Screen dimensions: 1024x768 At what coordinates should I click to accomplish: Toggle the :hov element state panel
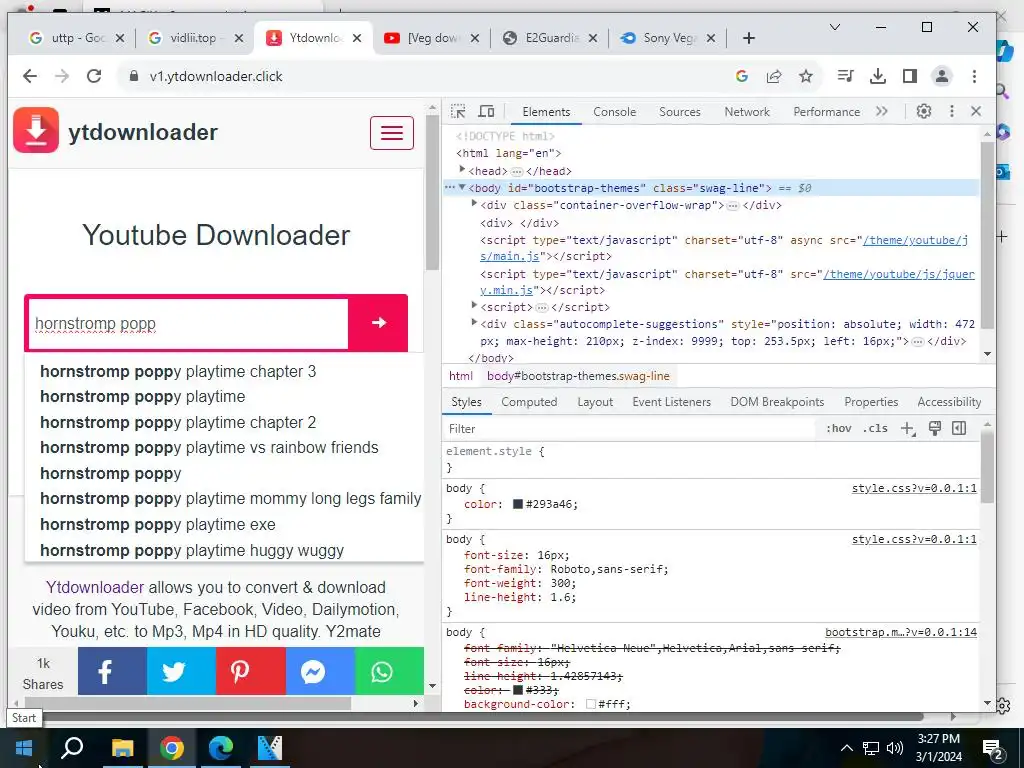coord(839,428)
